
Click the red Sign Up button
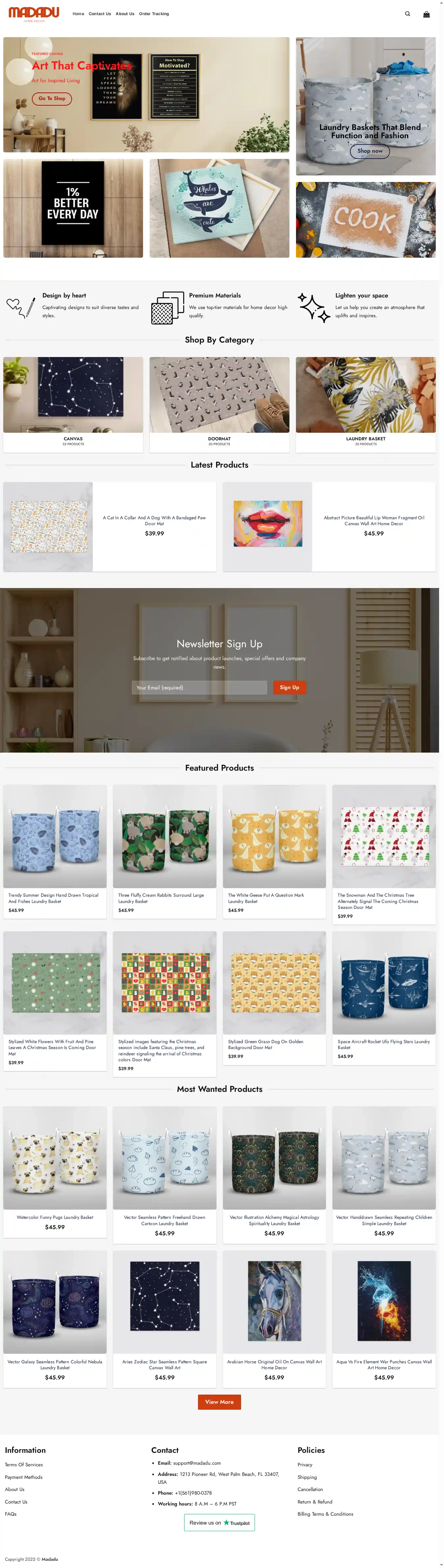pos(289,687)
